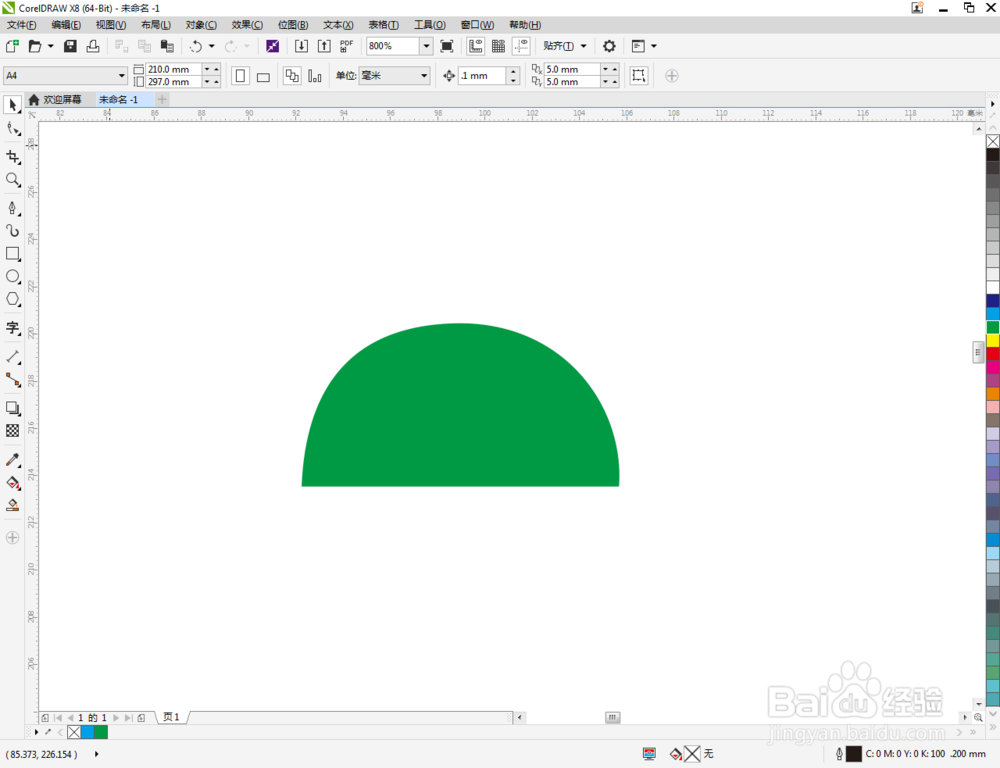Click the yellow swatch in color palette
Image resolution: width=1000 pixels, height=768 pixels.
[993, 341]
